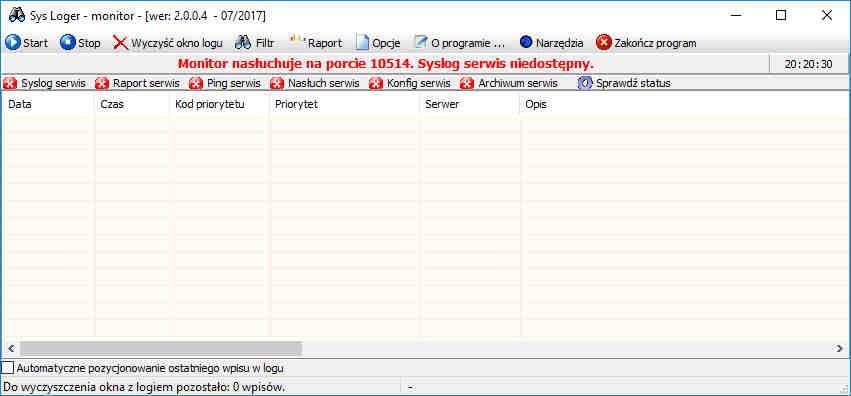Open the Raport function

point(325,43)
